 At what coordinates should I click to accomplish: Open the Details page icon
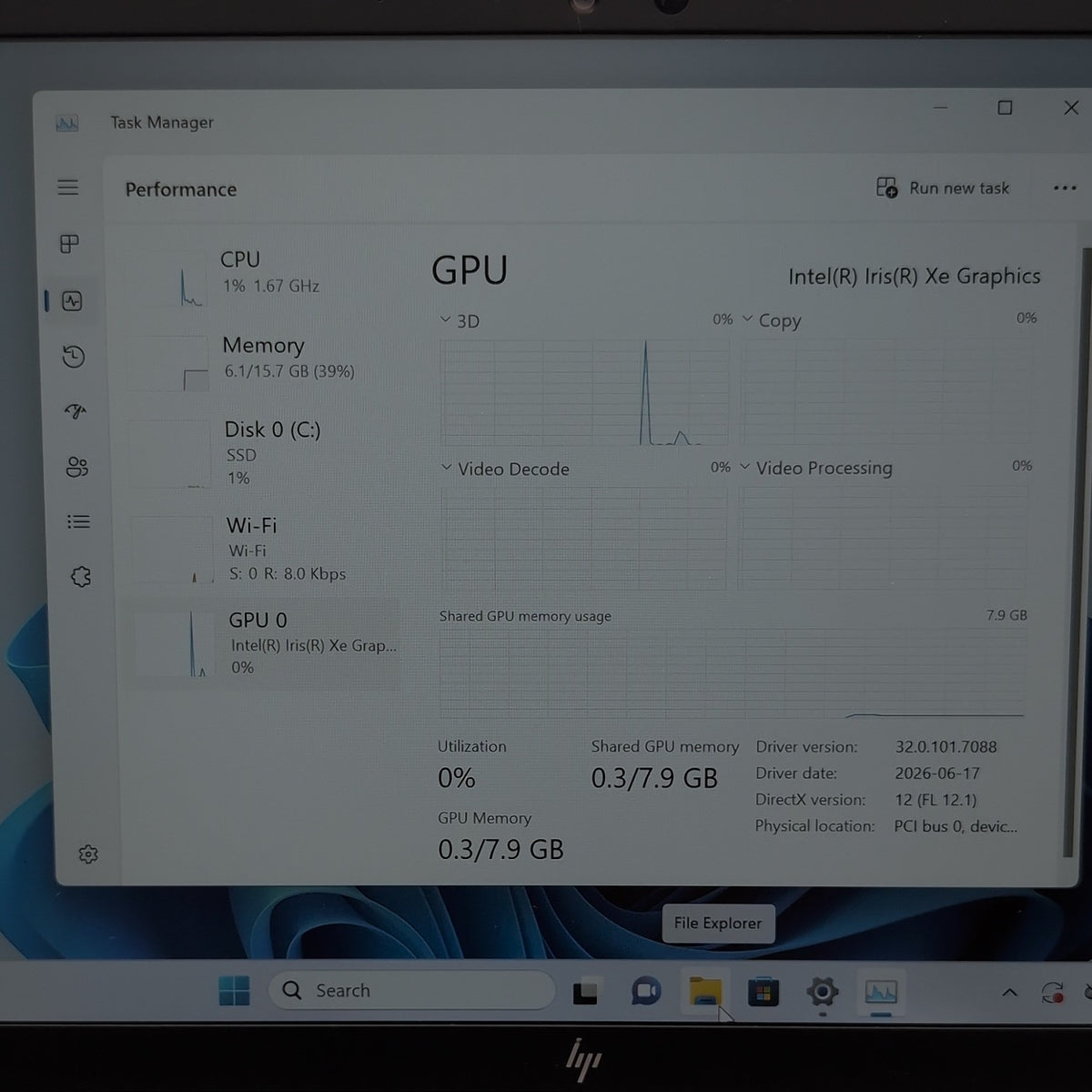point(78,521)
